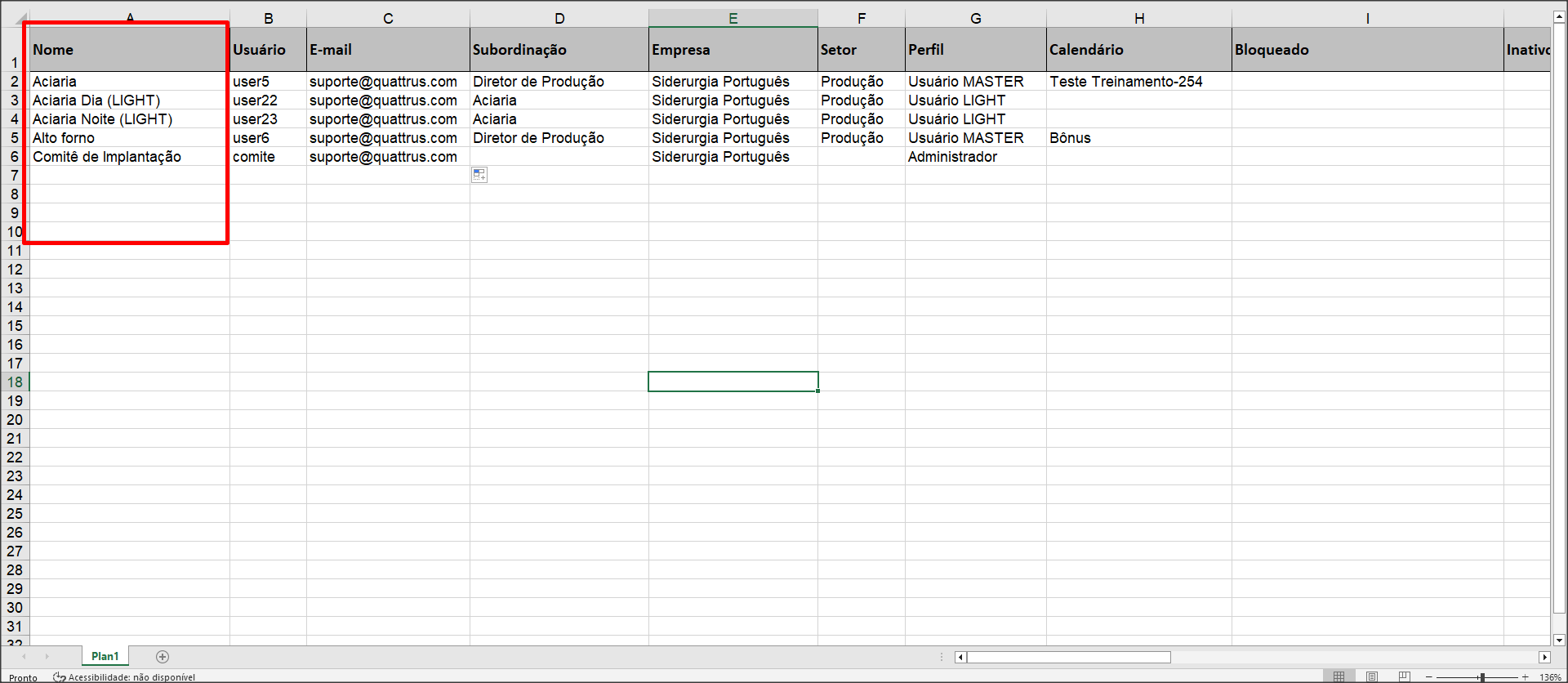Switch to Normal view in status bar
1568x683 pixels.
[x=1339, y=676]
